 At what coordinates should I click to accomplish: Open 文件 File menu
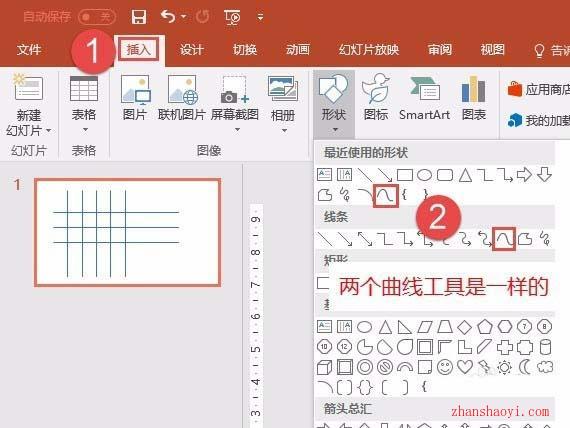(29, 50)
